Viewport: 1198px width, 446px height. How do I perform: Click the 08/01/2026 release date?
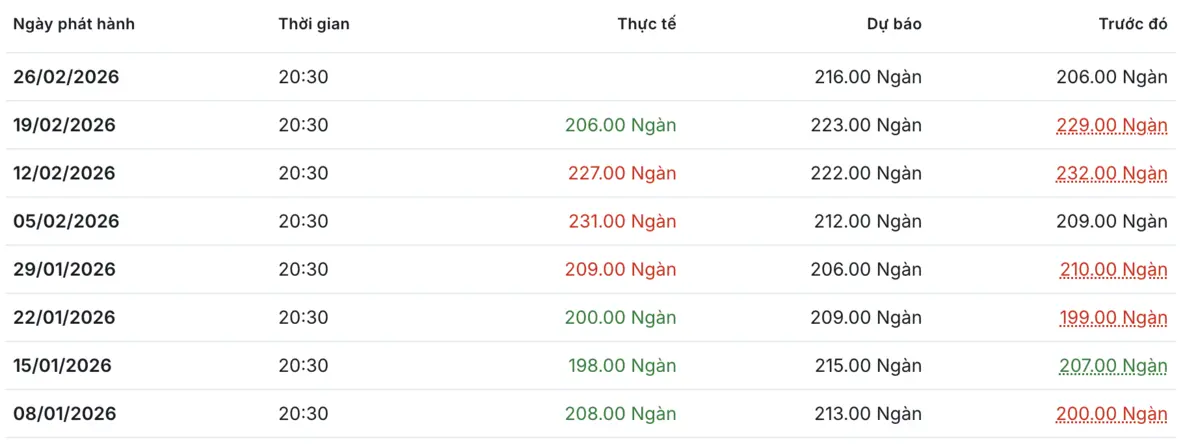coord(64,413)
